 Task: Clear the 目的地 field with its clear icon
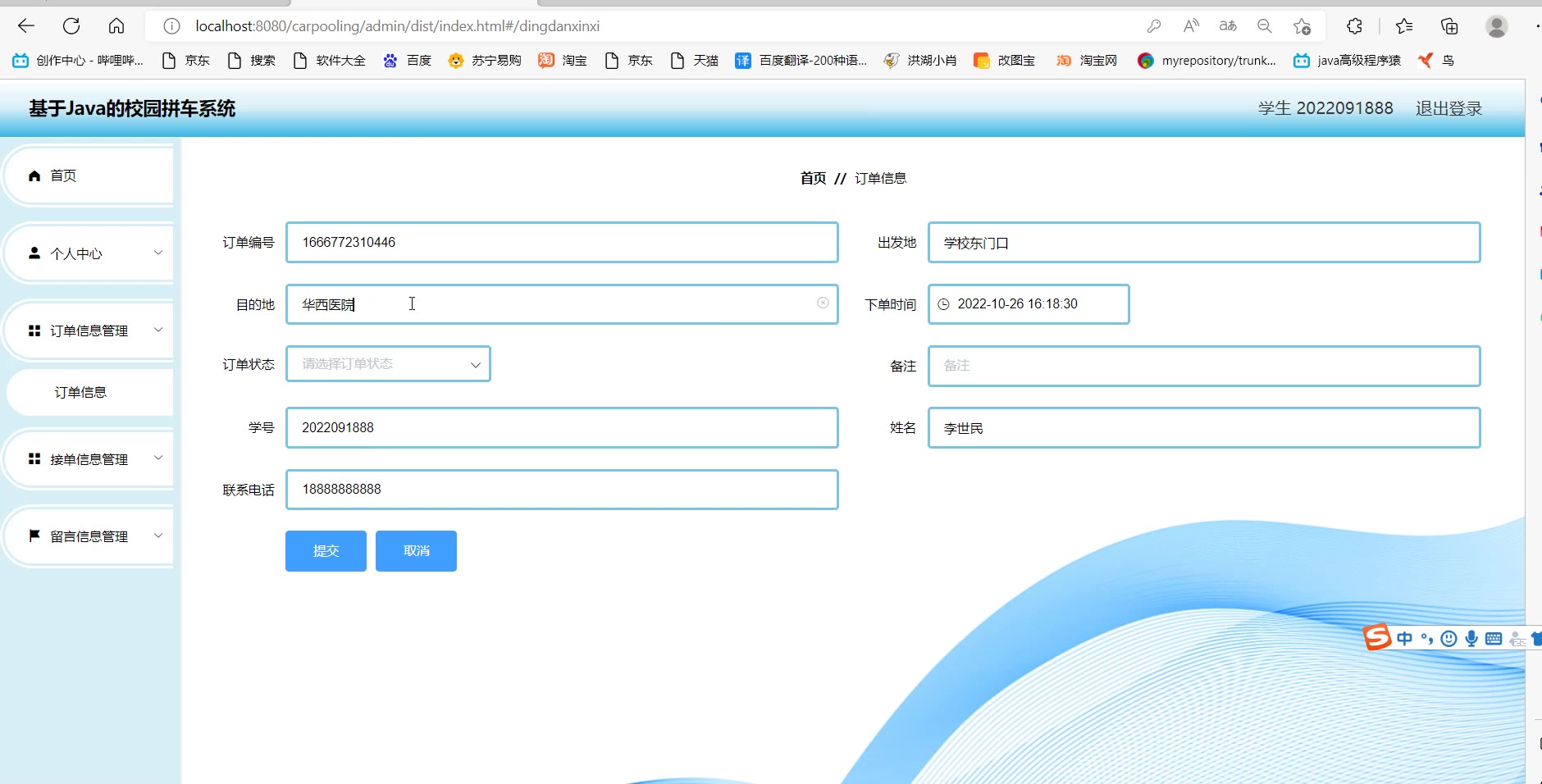823,303
